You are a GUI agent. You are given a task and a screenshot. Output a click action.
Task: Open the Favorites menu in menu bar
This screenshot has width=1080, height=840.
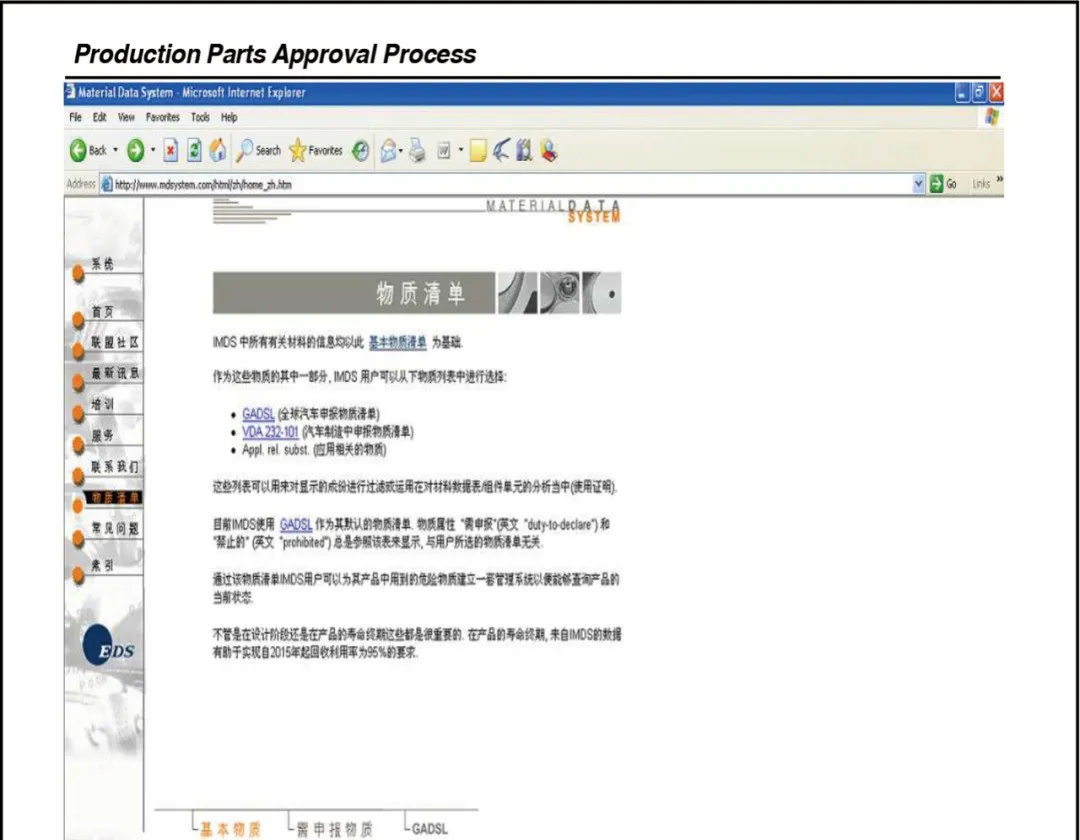click(x=162, y=117)
